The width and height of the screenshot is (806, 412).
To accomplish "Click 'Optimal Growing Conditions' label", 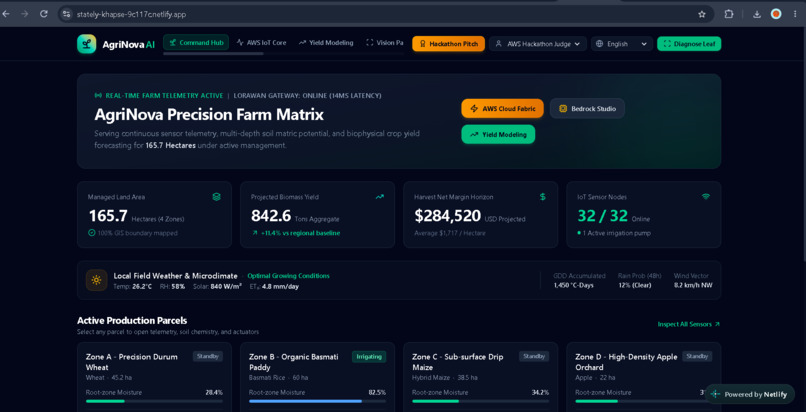I will [x=288, y=276].
